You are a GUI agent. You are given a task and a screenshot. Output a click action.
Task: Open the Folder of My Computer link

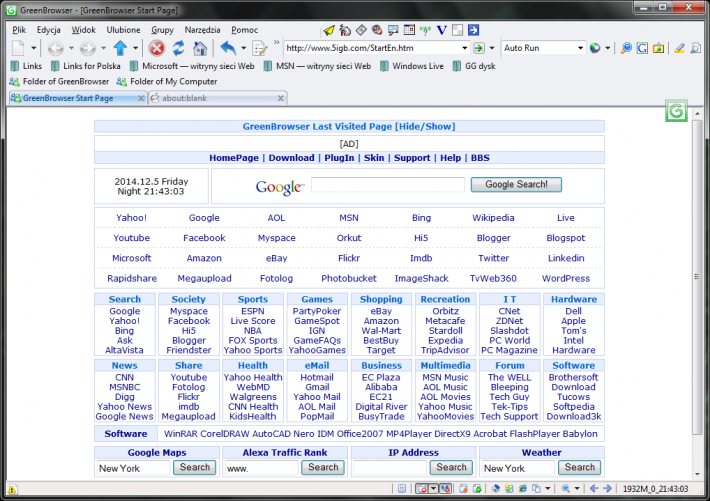167,82
